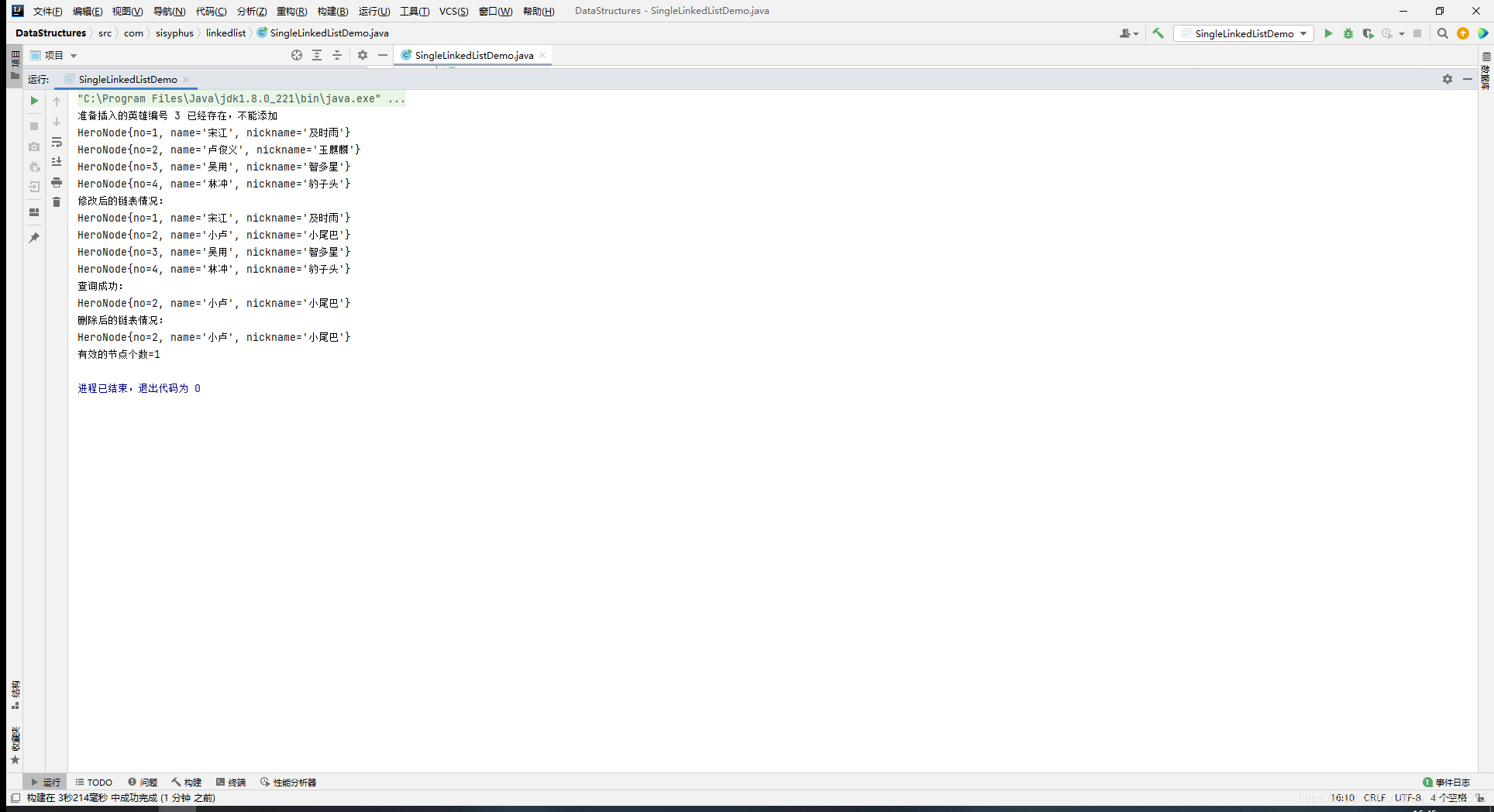
Task: Open the 构建 tool window at bottom
Action: click(187, 782)
